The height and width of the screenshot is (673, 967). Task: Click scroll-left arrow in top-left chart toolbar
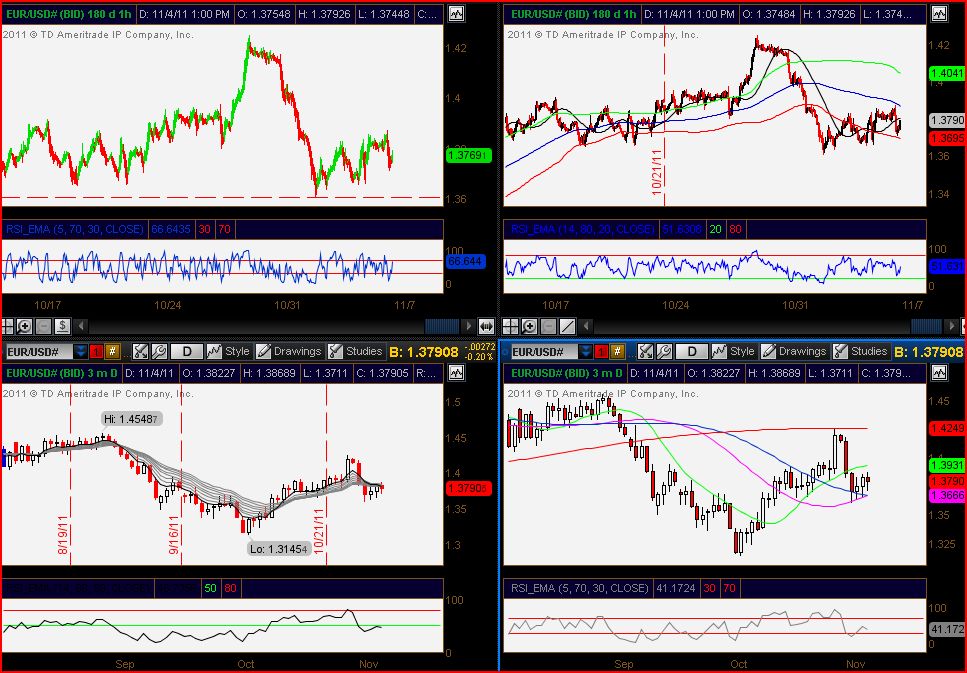click(x=81, y=326)
